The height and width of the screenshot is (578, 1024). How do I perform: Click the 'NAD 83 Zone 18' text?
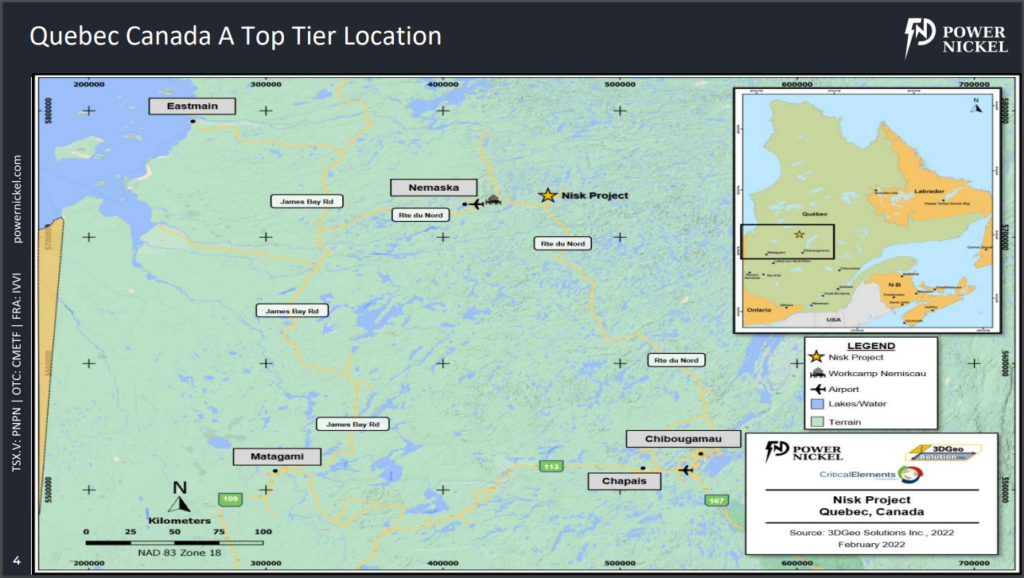pyautogui.click(x=180, y=553)
